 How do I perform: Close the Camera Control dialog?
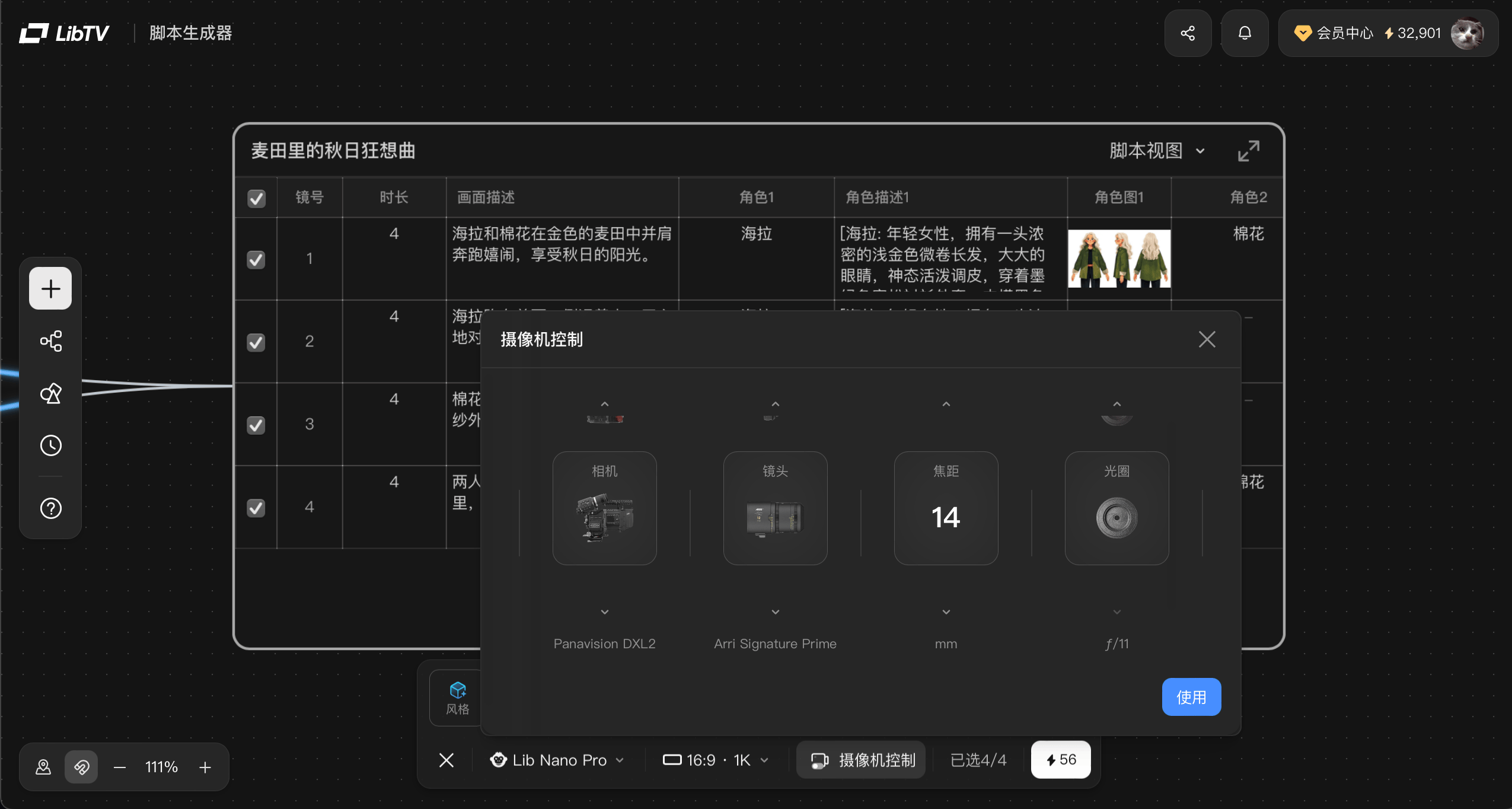click(1207, 339)
